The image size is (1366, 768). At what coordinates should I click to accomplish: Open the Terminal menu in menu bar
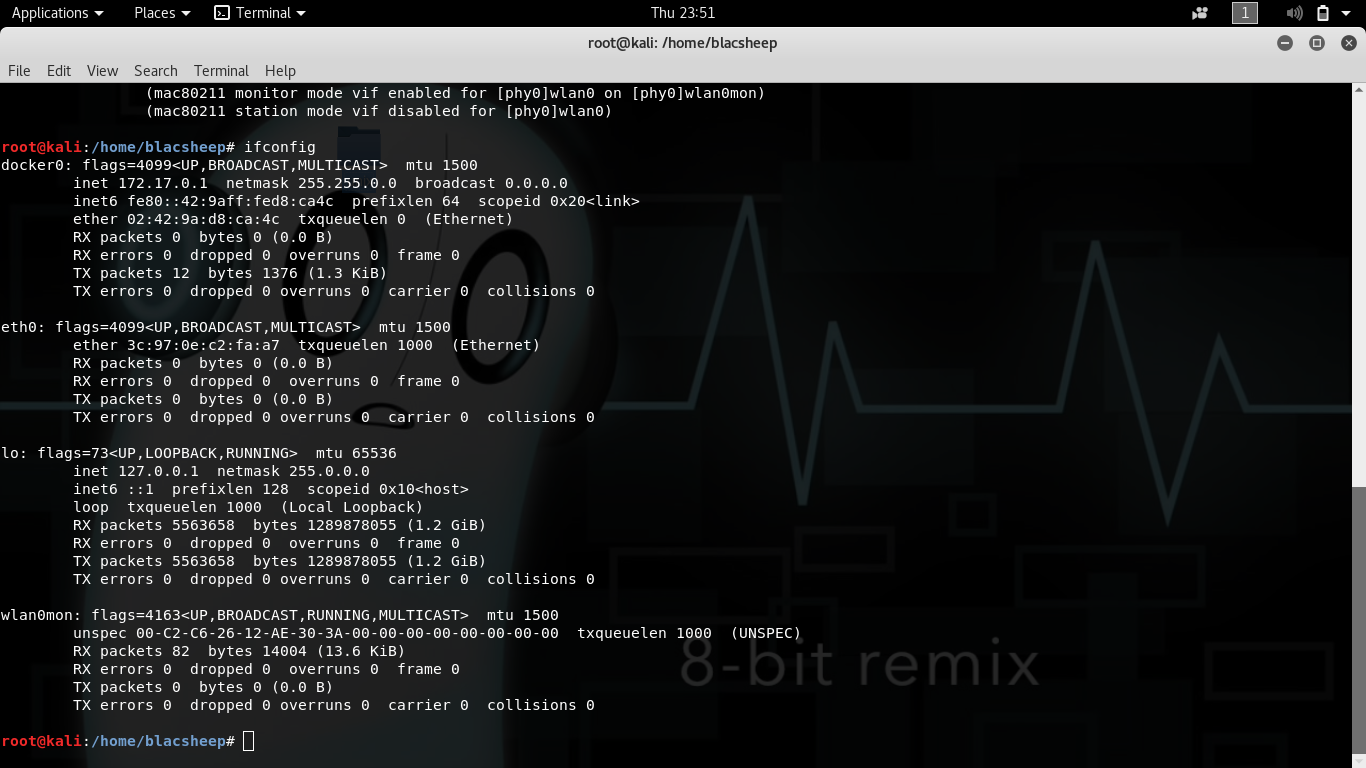[221, 71]
